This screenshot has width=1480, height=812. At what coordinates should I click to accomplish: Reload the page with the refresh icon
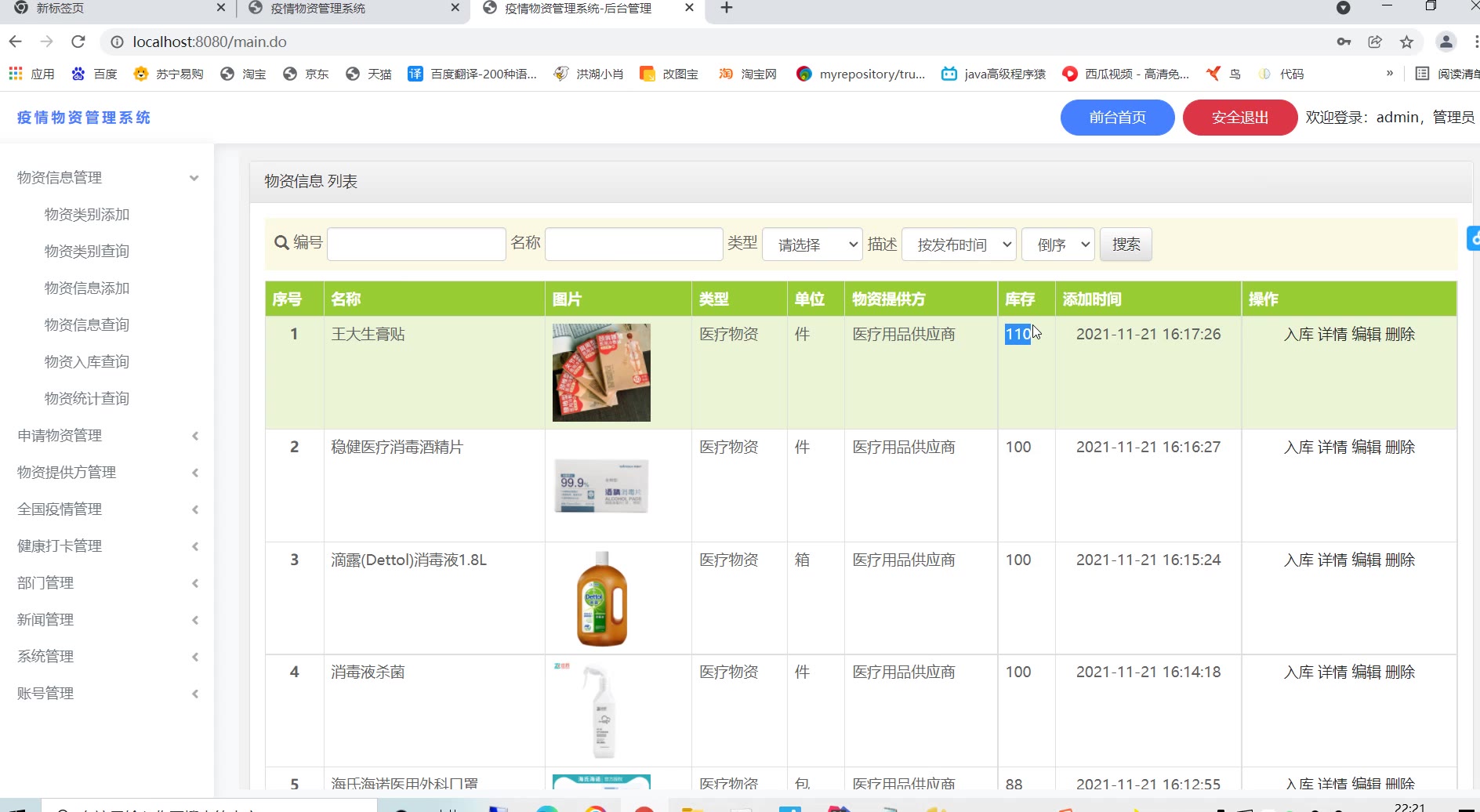point(78,42)
